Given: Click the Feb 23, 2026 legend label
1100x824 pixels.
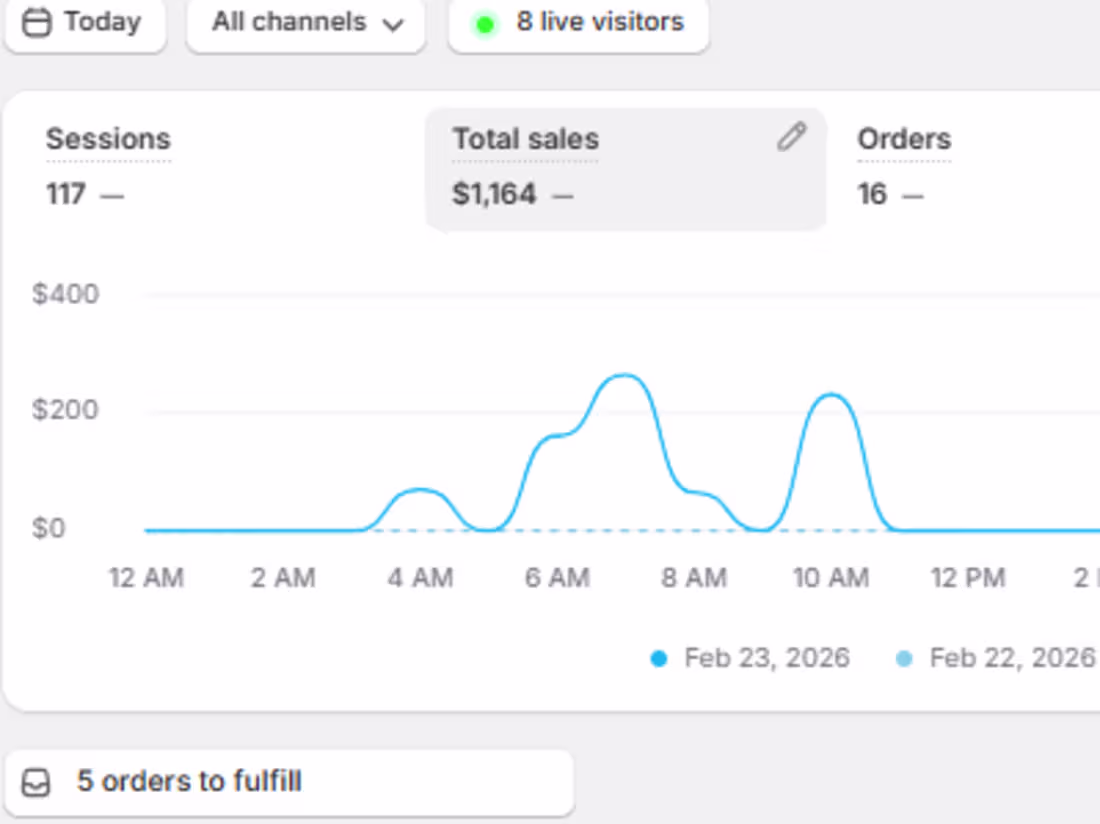Looking at the screenshot, I should click(767, 658).
